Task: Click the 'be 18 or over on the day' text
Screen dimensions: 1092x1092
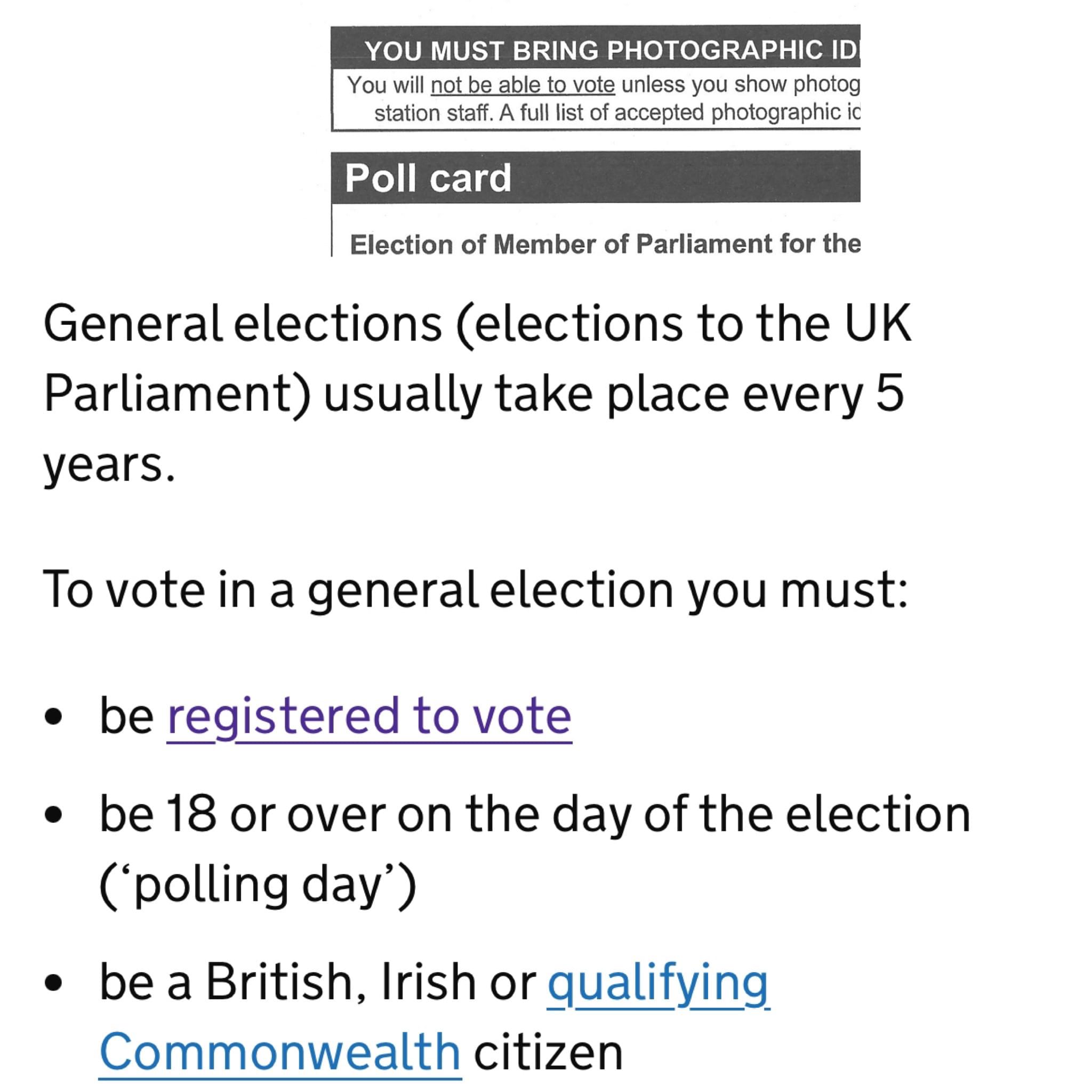Action: pyautogui.click(x=535, y=815)
